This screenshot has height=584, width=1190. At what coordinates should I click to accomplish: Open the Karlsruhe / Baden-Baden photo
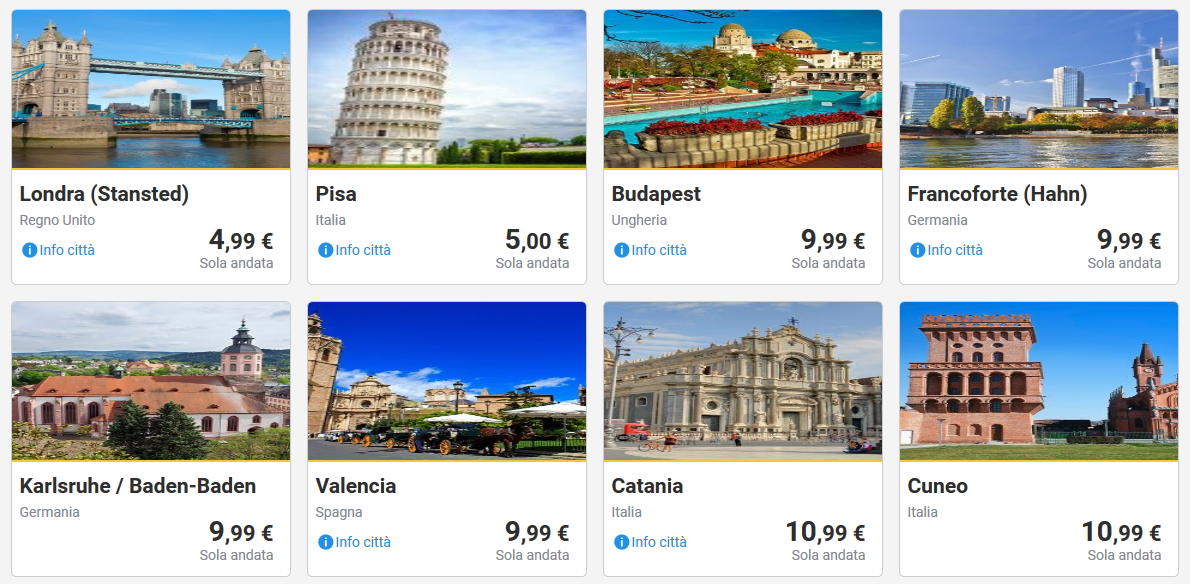point(151,381)
